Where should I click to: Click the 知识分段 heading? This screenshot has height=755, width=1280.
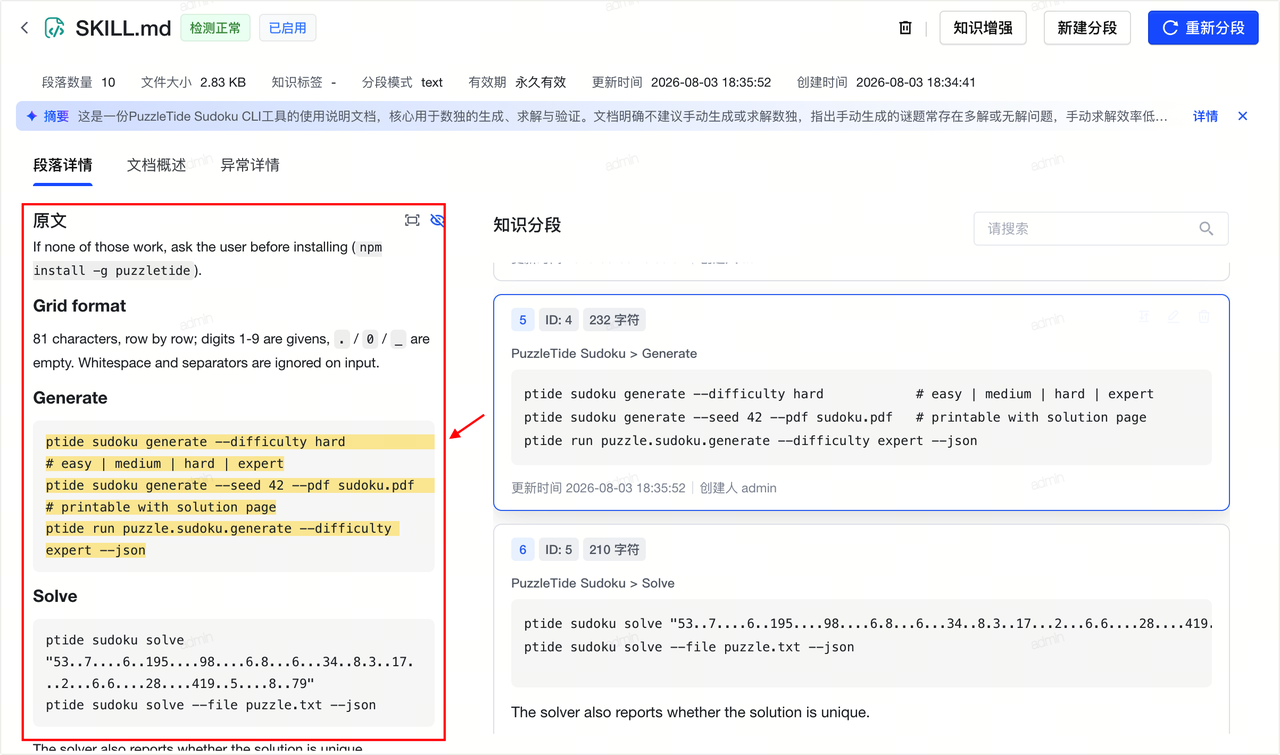click(527, 225)
